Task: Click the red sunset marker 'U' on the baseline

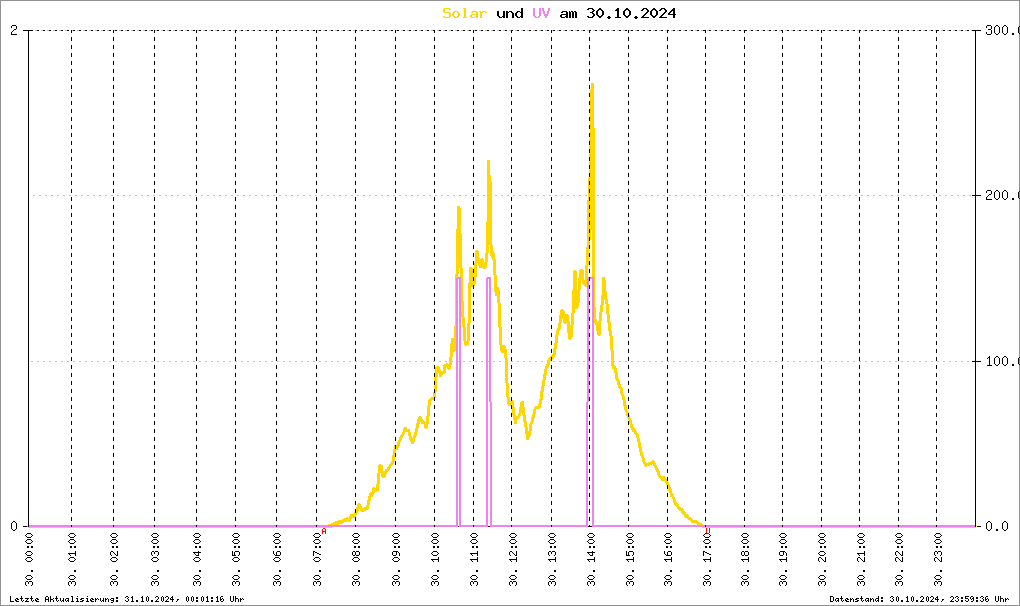Action: click(708, 531)
